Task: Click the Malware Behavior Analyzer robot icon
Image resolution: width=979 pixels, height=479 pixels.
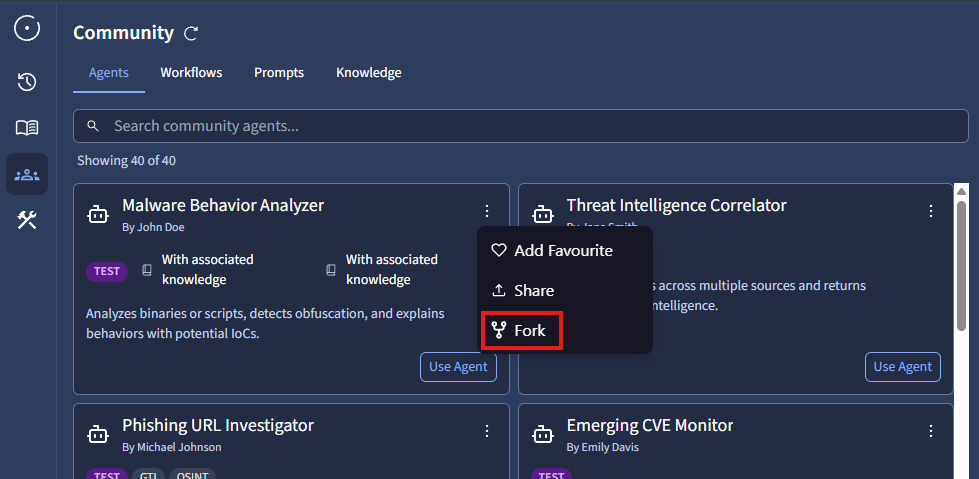Action: (98, 214)
